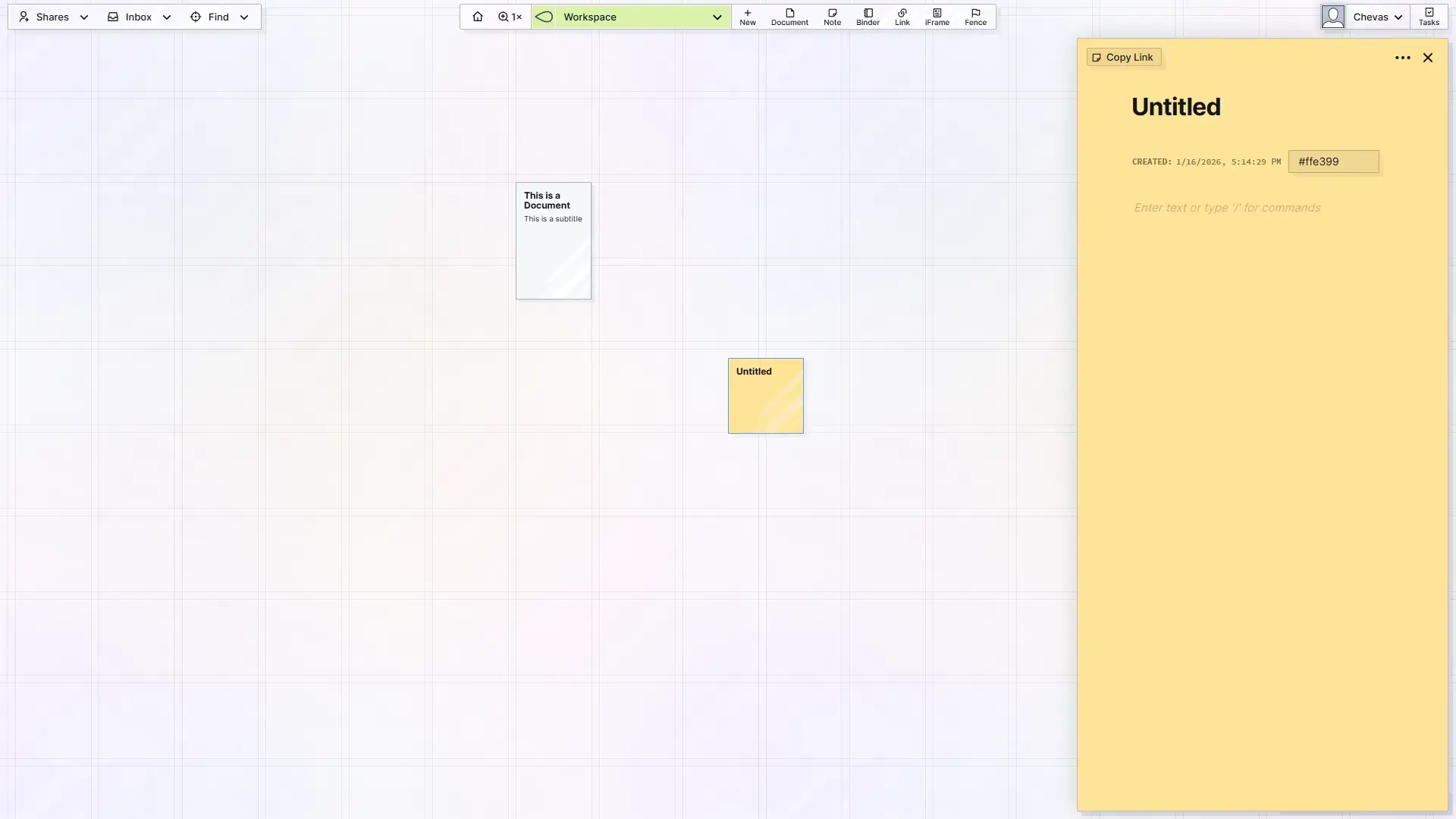The width and height of the screenshot is (1456, 819).
Task: Select the Binder tool
Action: coord(868,16)
